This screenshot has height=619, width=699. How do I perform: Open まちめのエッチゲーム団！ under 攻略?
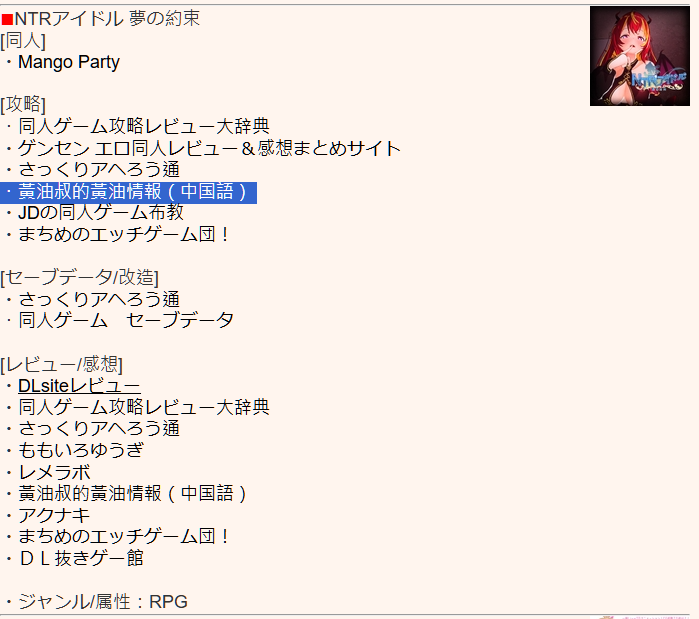[123, 234]
